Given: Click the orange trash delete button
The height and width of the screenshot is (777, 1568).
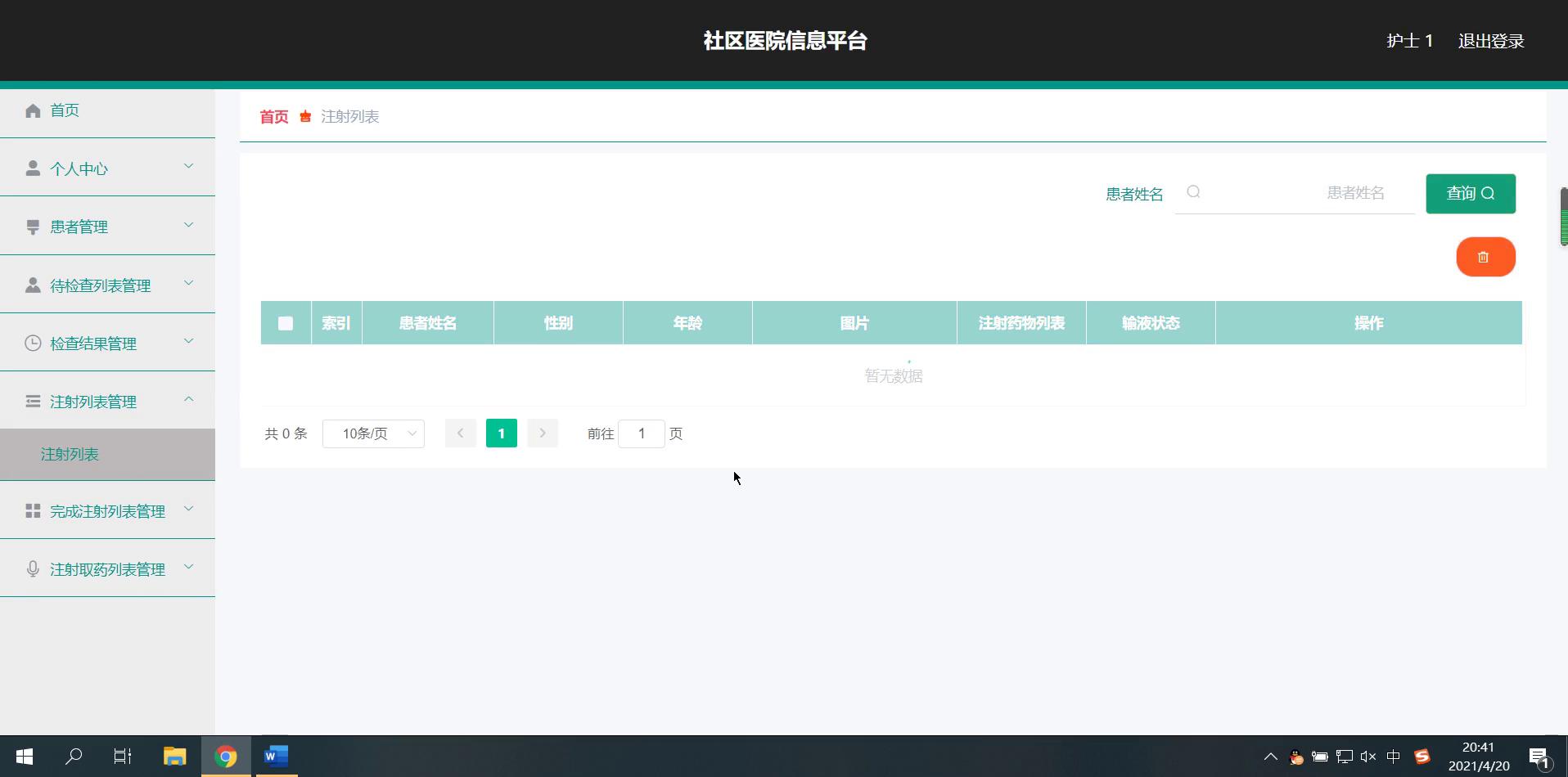Looking at the screenshot, I should [1485, 257].
